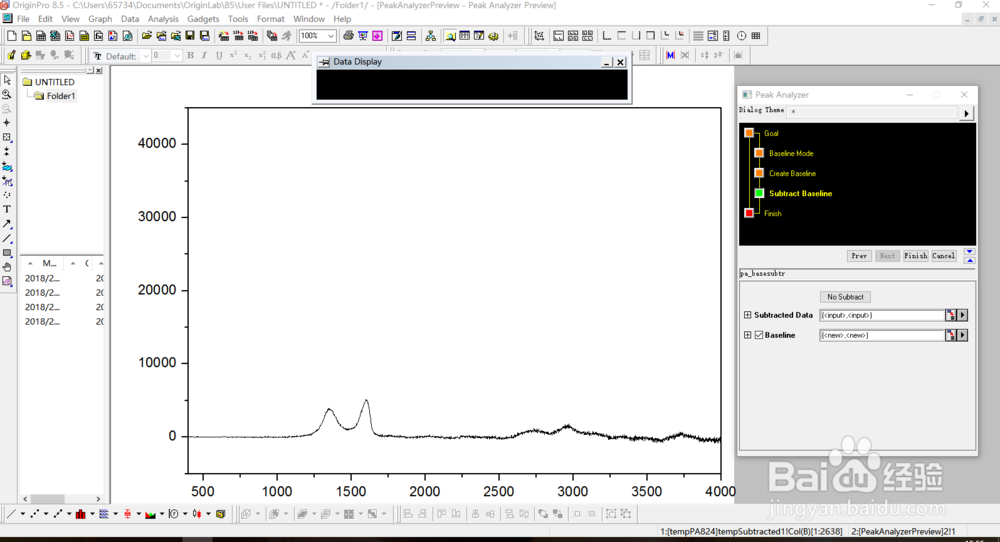Select the Rectangle drawing tool

[7, 253]
